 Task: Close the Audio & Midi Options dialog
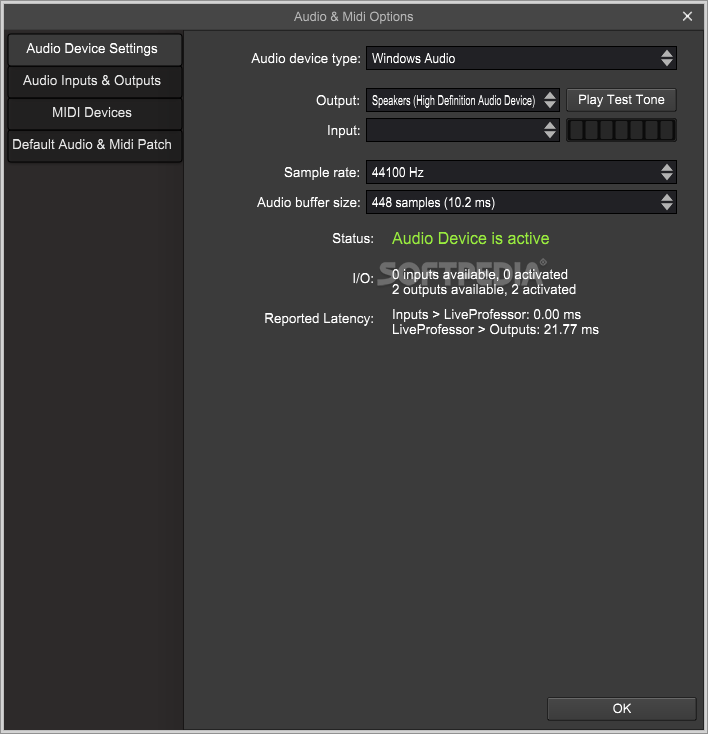click(x=687, y=16)
